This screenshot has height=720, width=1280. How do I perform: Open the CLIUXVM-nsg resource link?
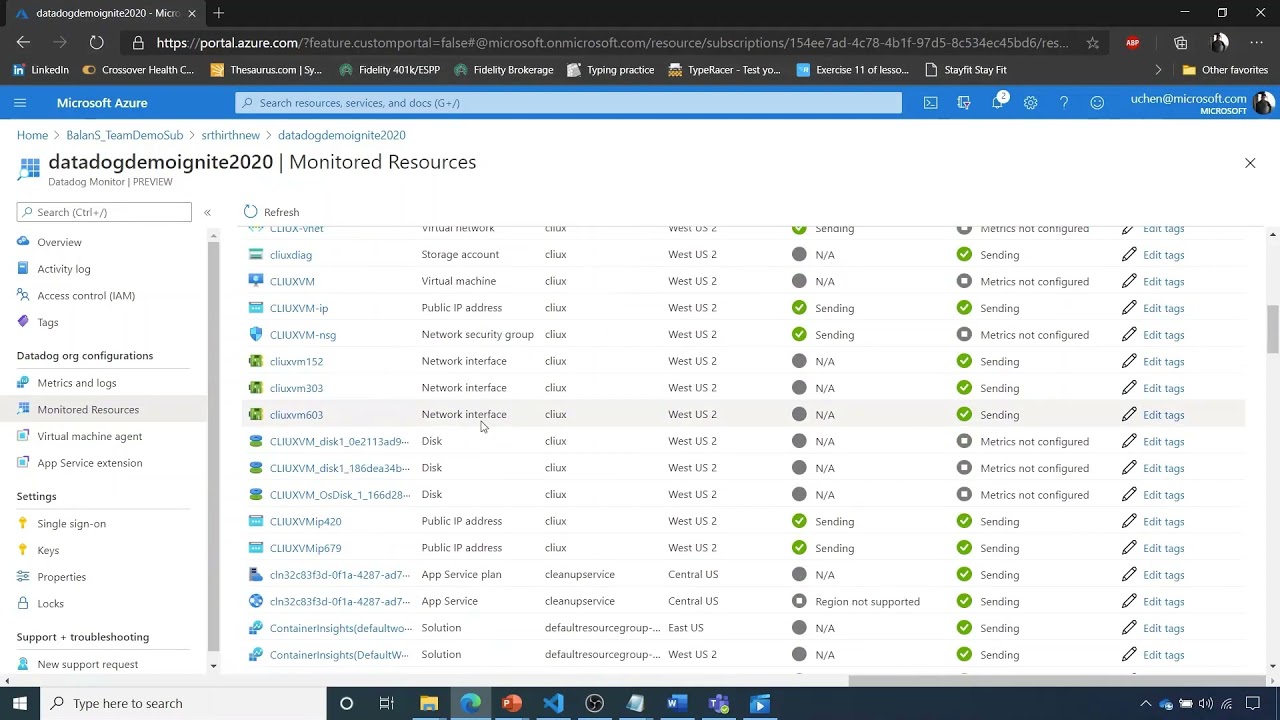303,335
